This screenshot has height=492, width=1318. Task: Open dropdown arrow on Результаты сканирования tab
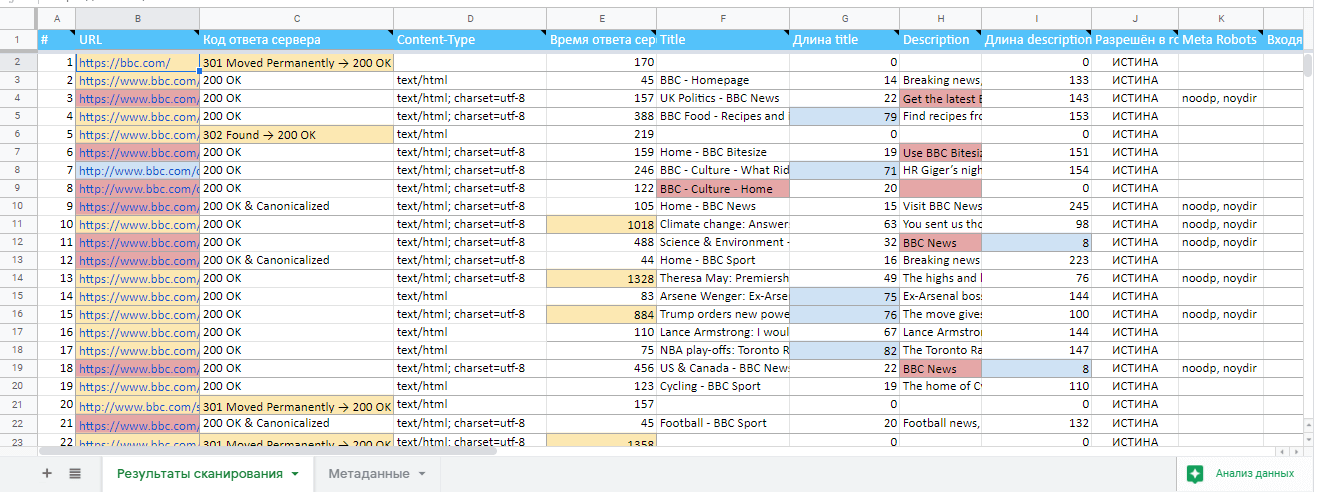(295, 474)
